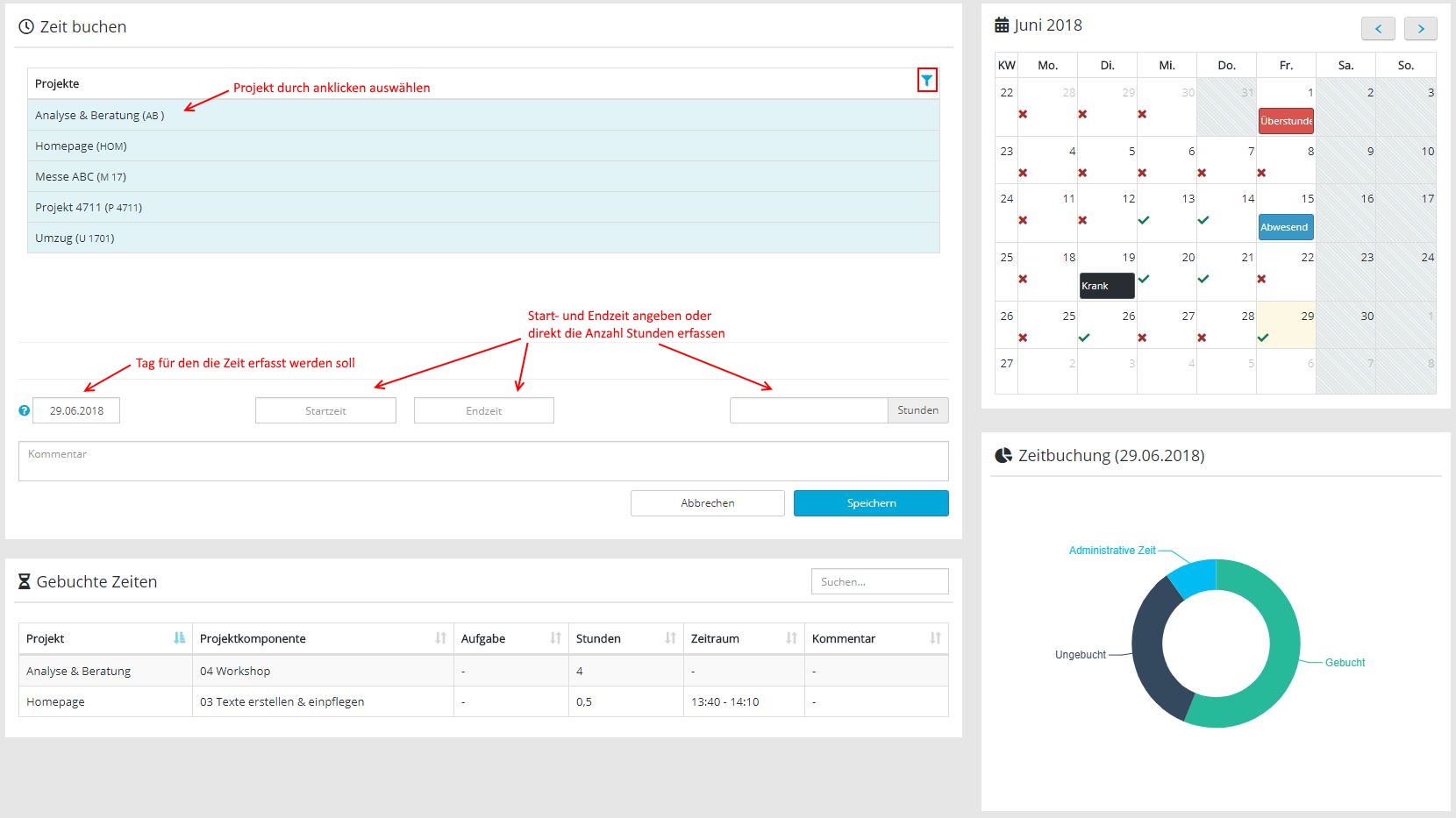Open the Krank entry in calendar

[1106, 286]
